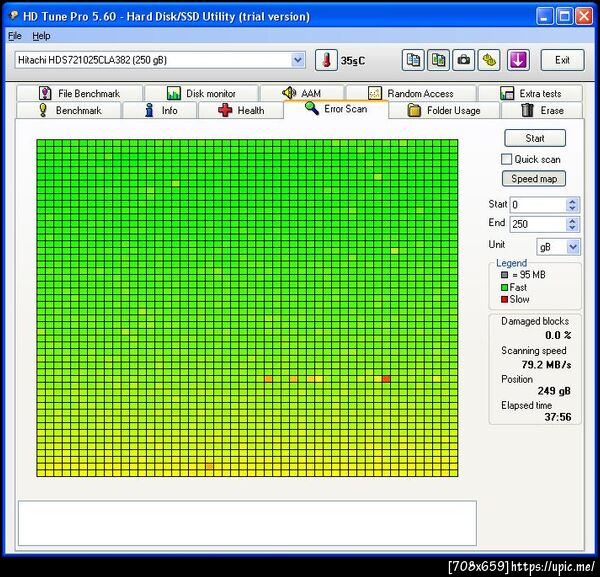
Task: Click the empty log text box below grid
Action: 247,523
